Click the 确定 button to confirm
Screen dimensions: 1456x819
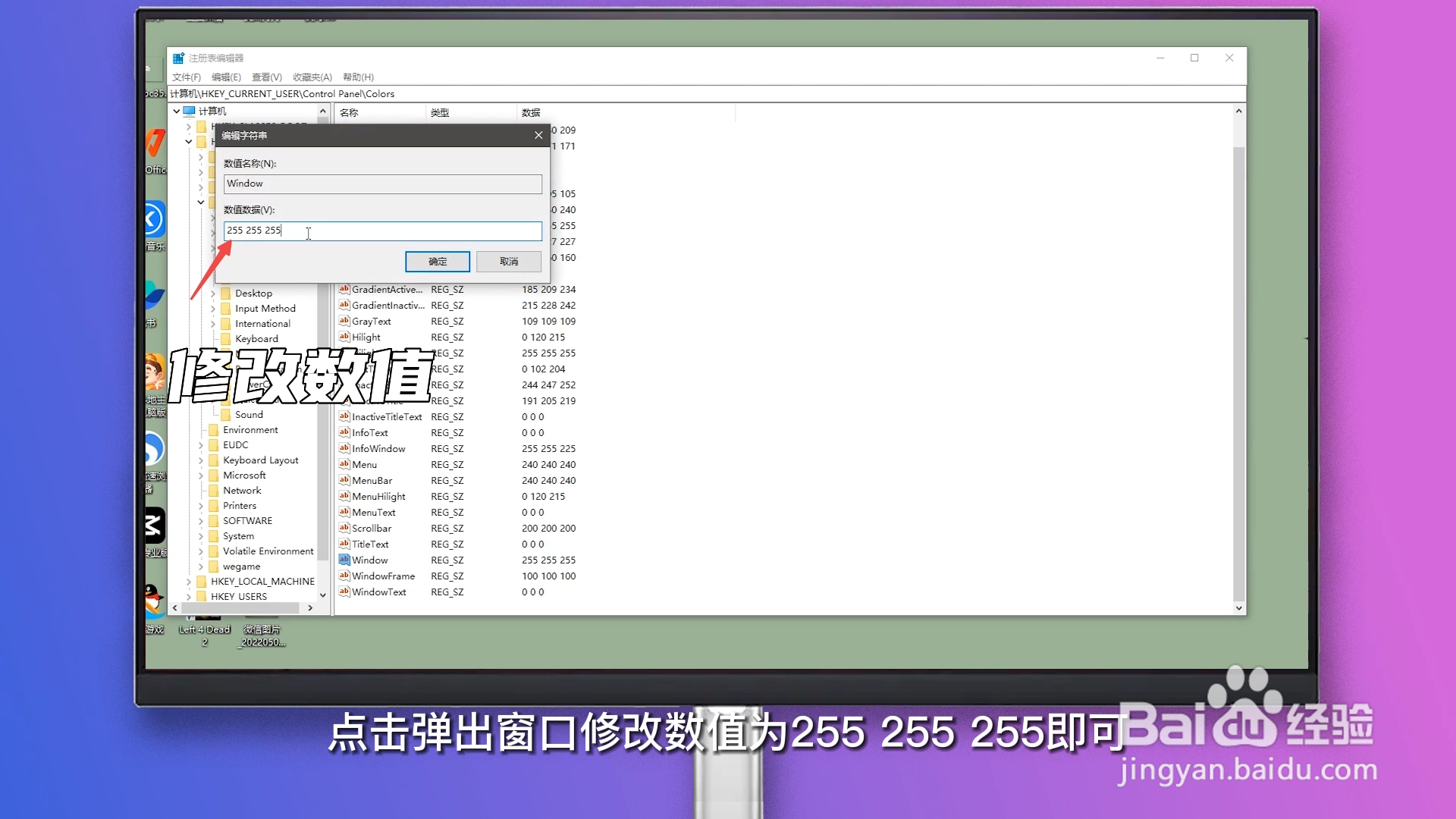point(438,261)
